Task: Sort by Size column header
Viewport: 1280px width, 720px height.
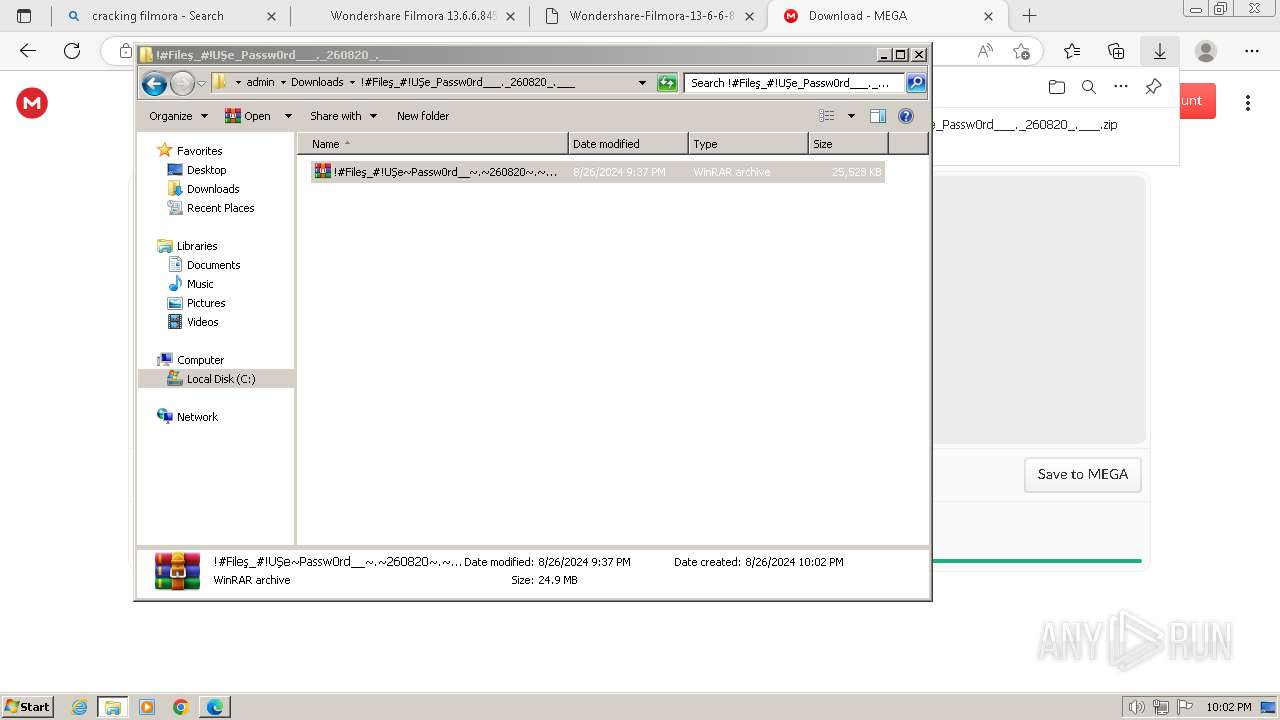Action: click(x=848, y=144)
